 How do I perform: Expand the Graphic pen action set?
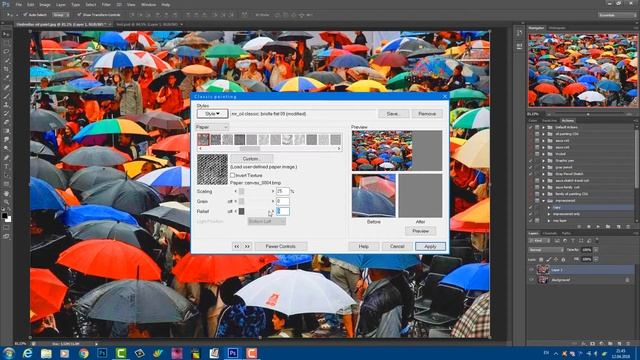(x=543, y=161)
